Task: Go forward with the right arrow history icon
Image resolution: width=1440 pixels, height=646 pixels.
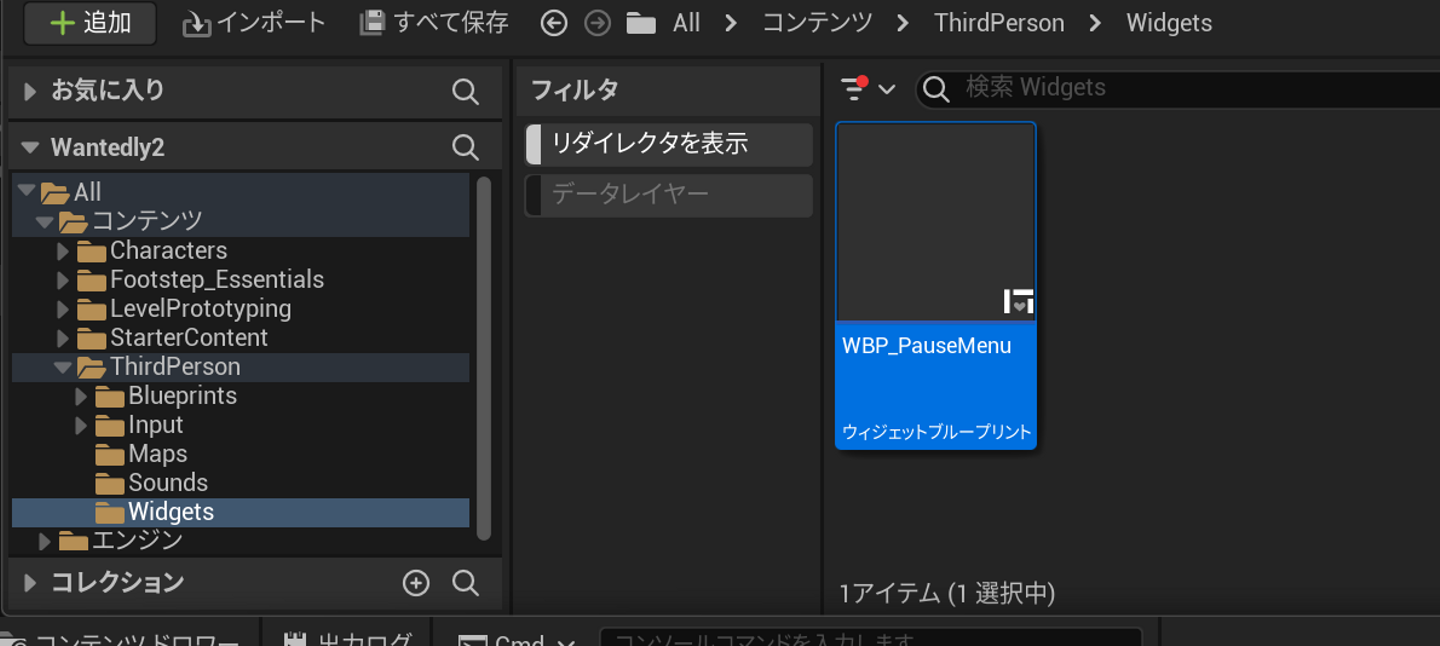Action: (598, 23)
